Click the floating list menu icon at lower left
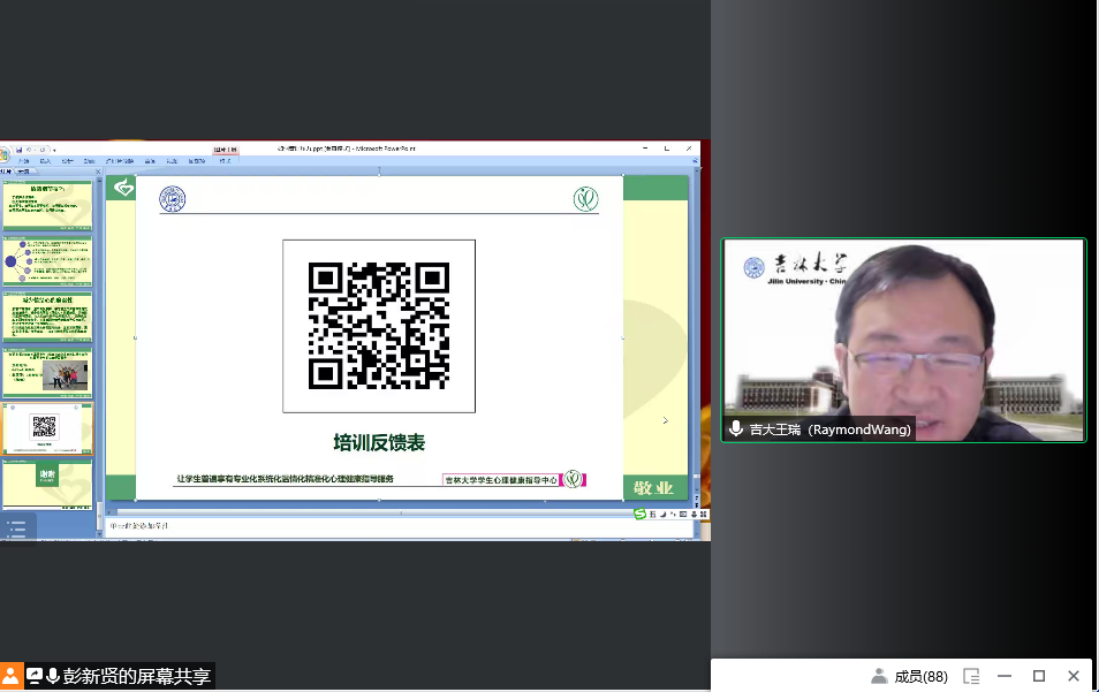This screenshot has width=1100, height=692. tap(16, 524)
